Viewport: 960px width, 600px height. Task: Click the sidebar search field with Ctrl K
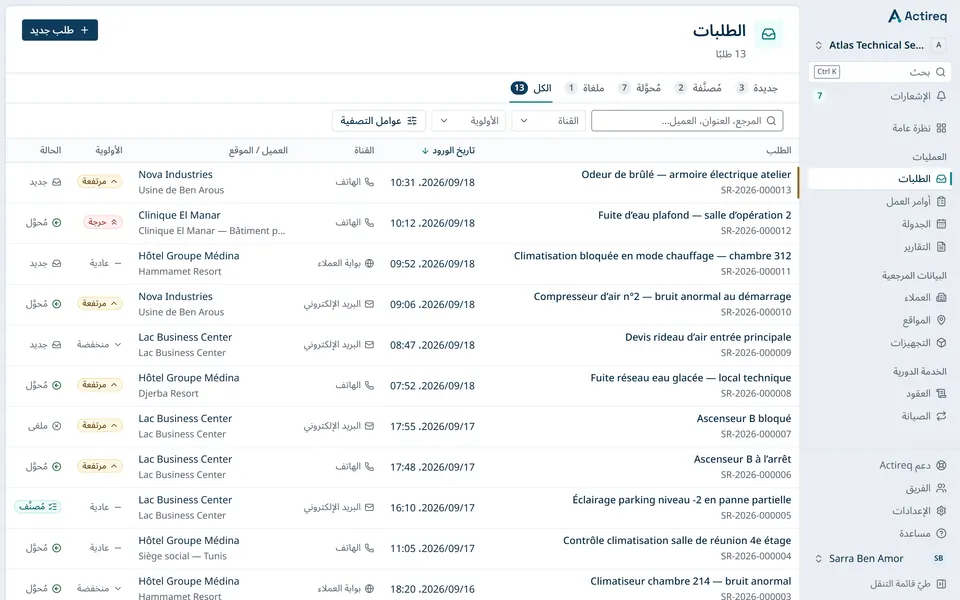point(880,72)
